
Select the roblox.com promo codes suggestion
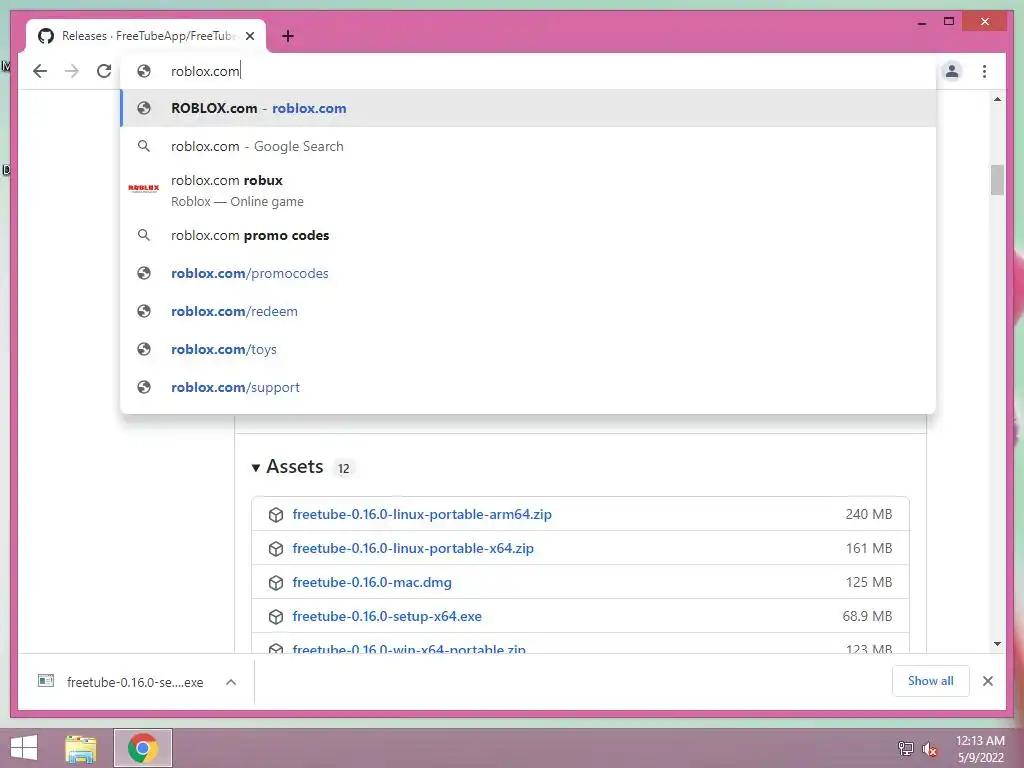click(x=528, y=235)
